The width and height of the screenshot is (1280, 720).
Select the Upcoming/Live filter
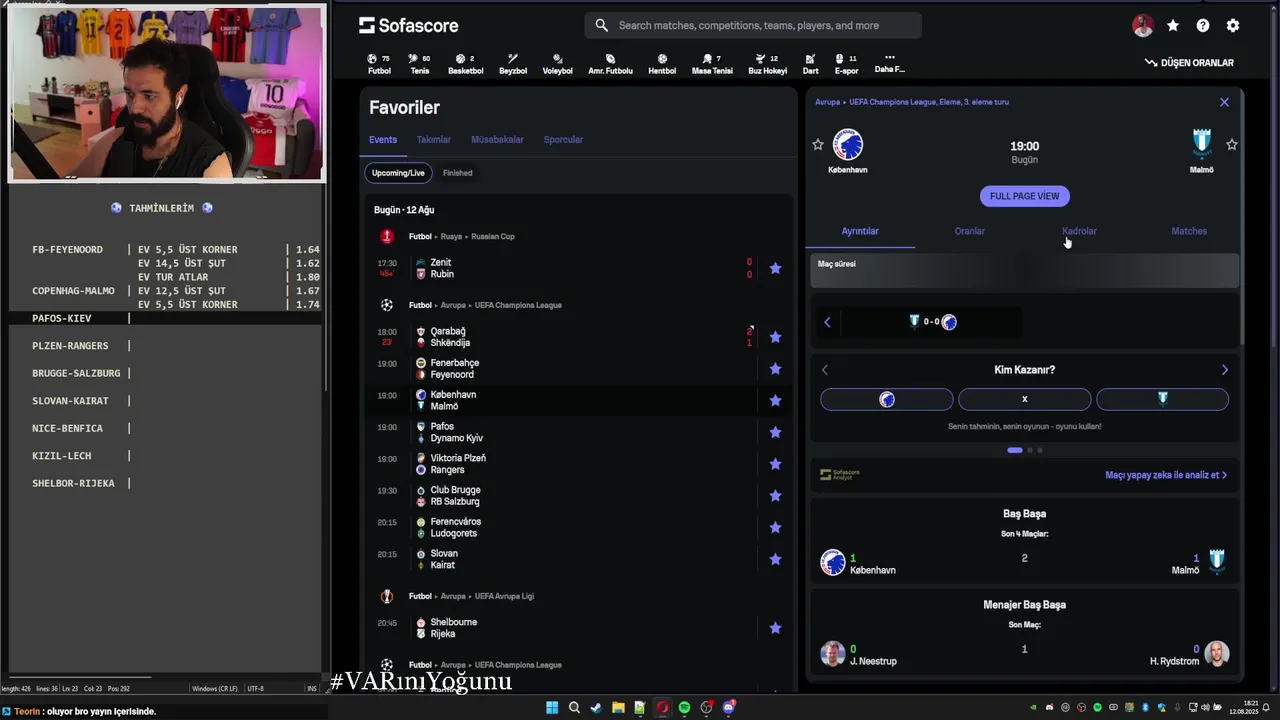tap(398, 173)
